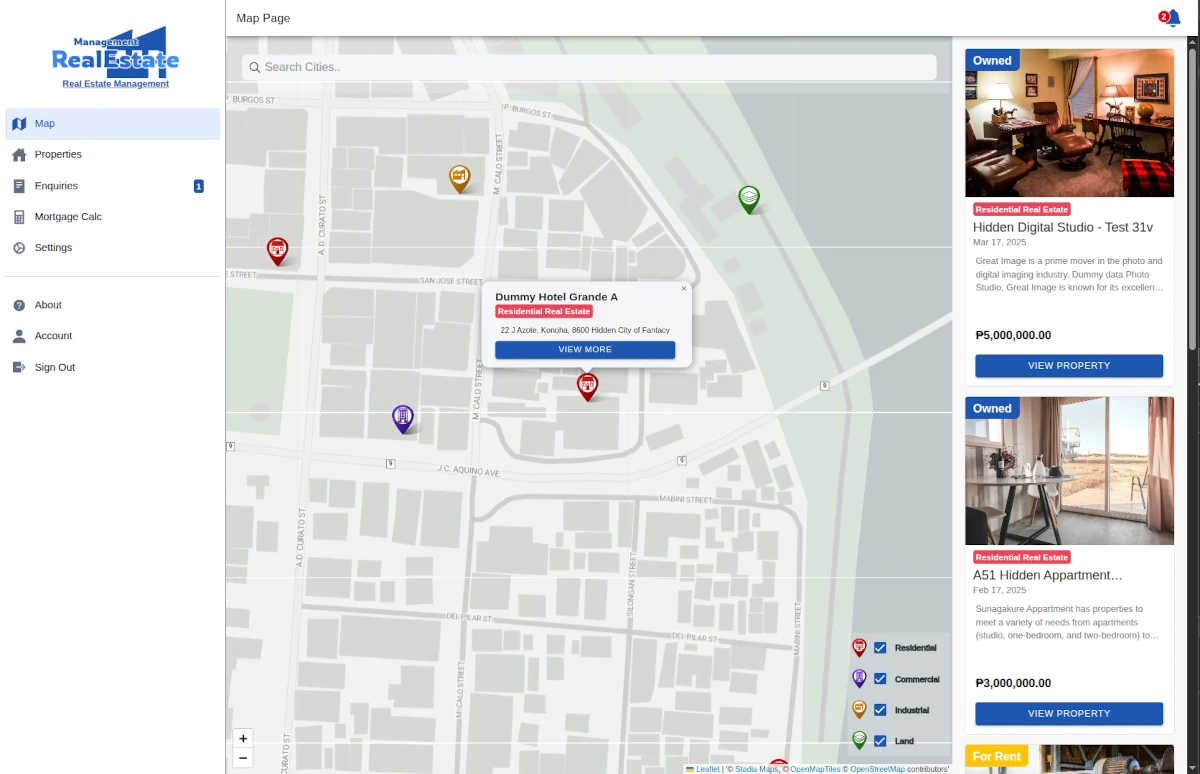Click the Map Page header title
Image resolution: width=1200 pixels, height=774 pixels.
pos(263,18)
